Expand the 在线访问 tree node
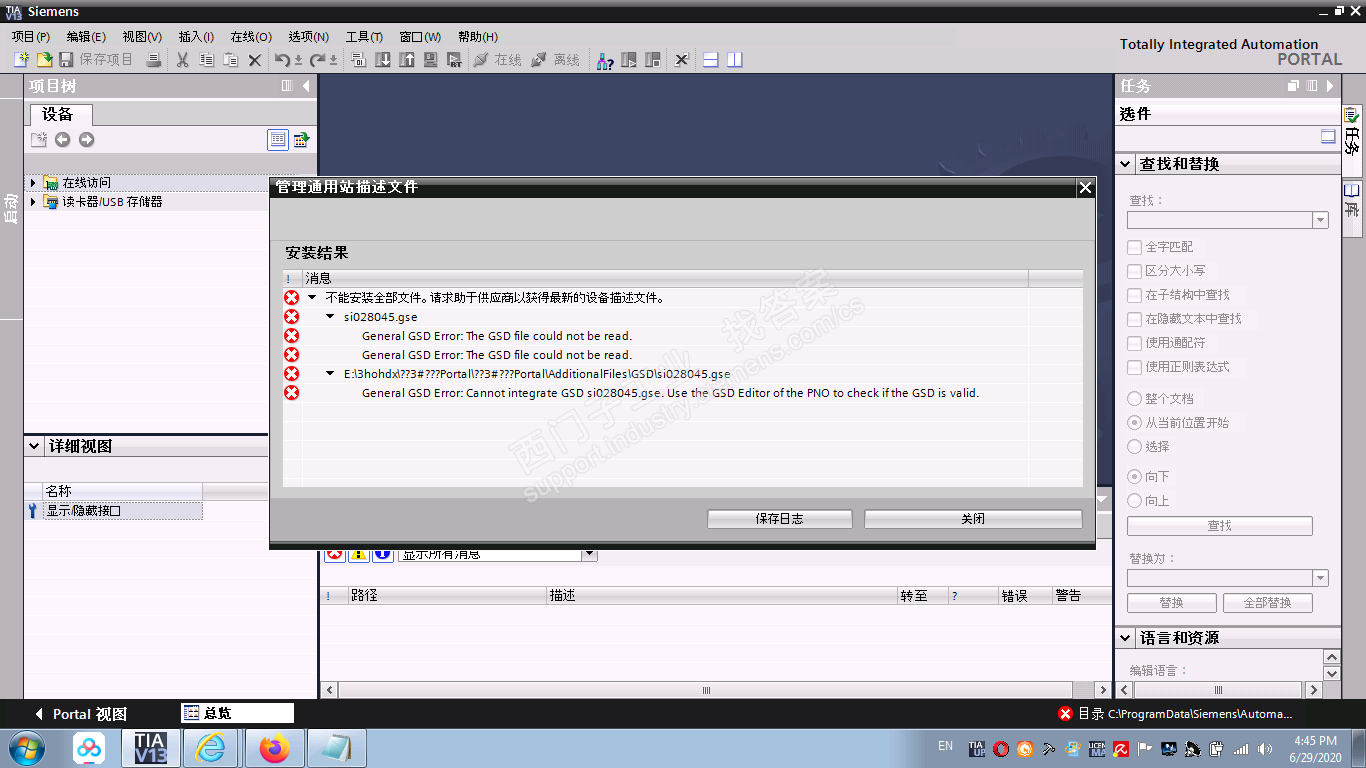 33,183
